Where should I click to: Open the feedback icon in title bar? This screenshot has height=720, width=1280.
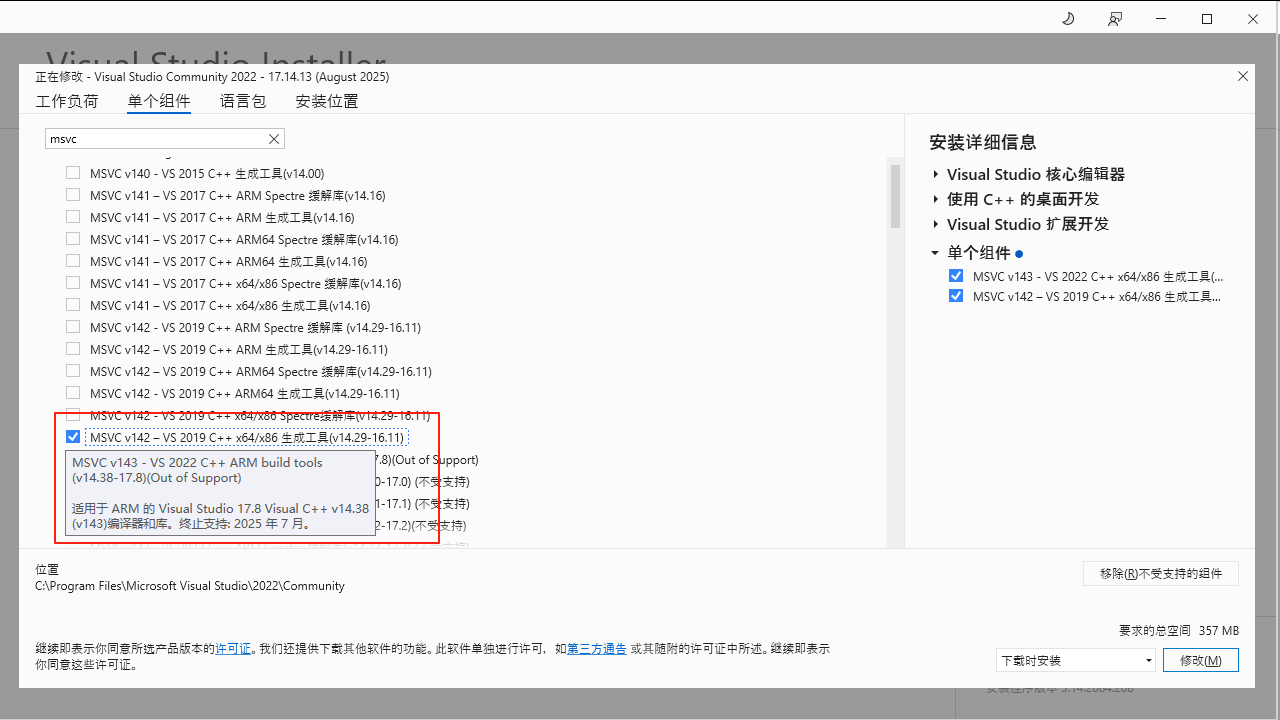coord(1115,19)
